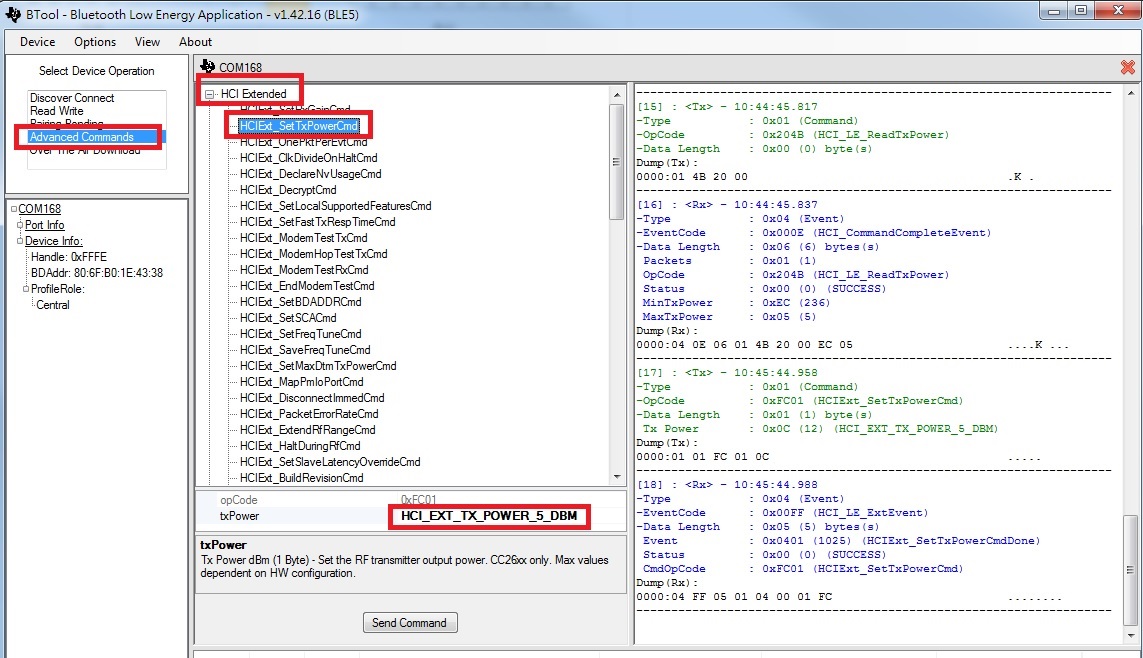The image size is (1143, 658).
Task: Click BDAddr: 80:6F:B0:1E:43:38 entry
Action: tap(97, 273)
